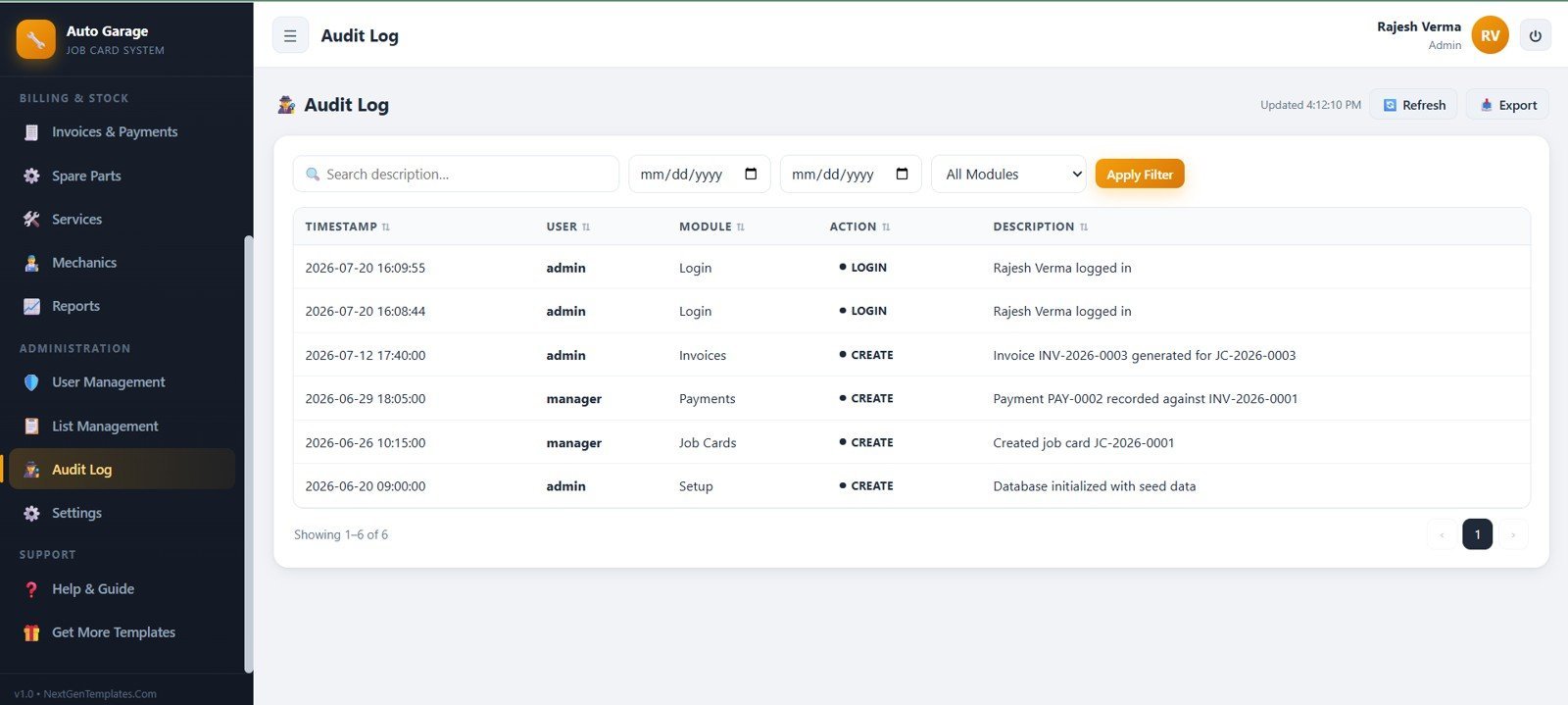1568x705 pixels.
Task: Sort by Action using the sort arrows icon
Action: [x=886, y=227]
